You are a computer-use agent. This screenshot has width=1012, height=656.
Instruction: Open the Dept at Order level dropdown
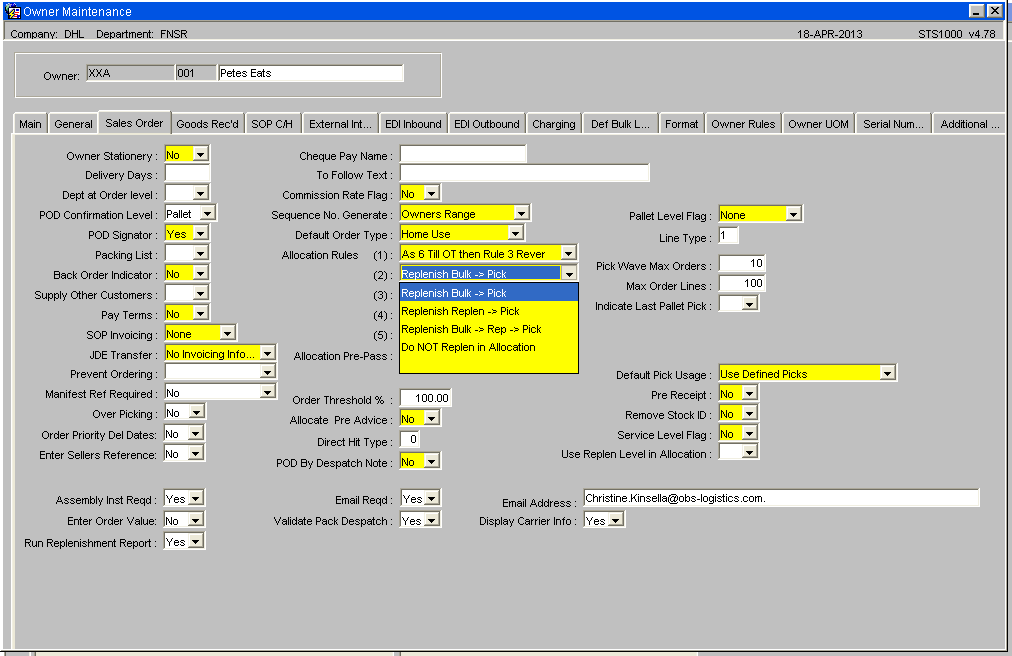coord(201,194)
